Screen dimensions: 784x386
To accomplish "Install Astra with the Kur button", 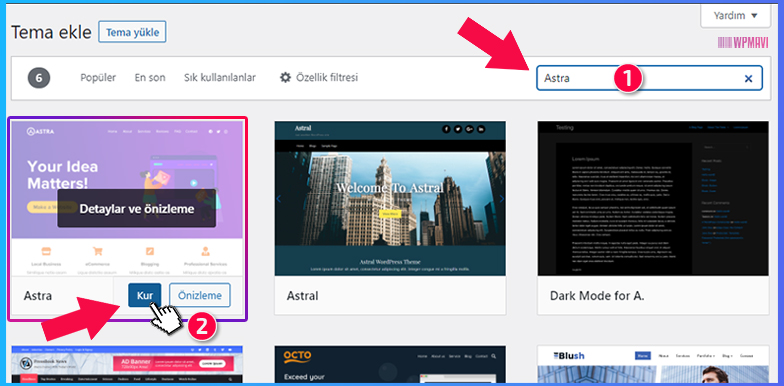I will click(144, 295).
